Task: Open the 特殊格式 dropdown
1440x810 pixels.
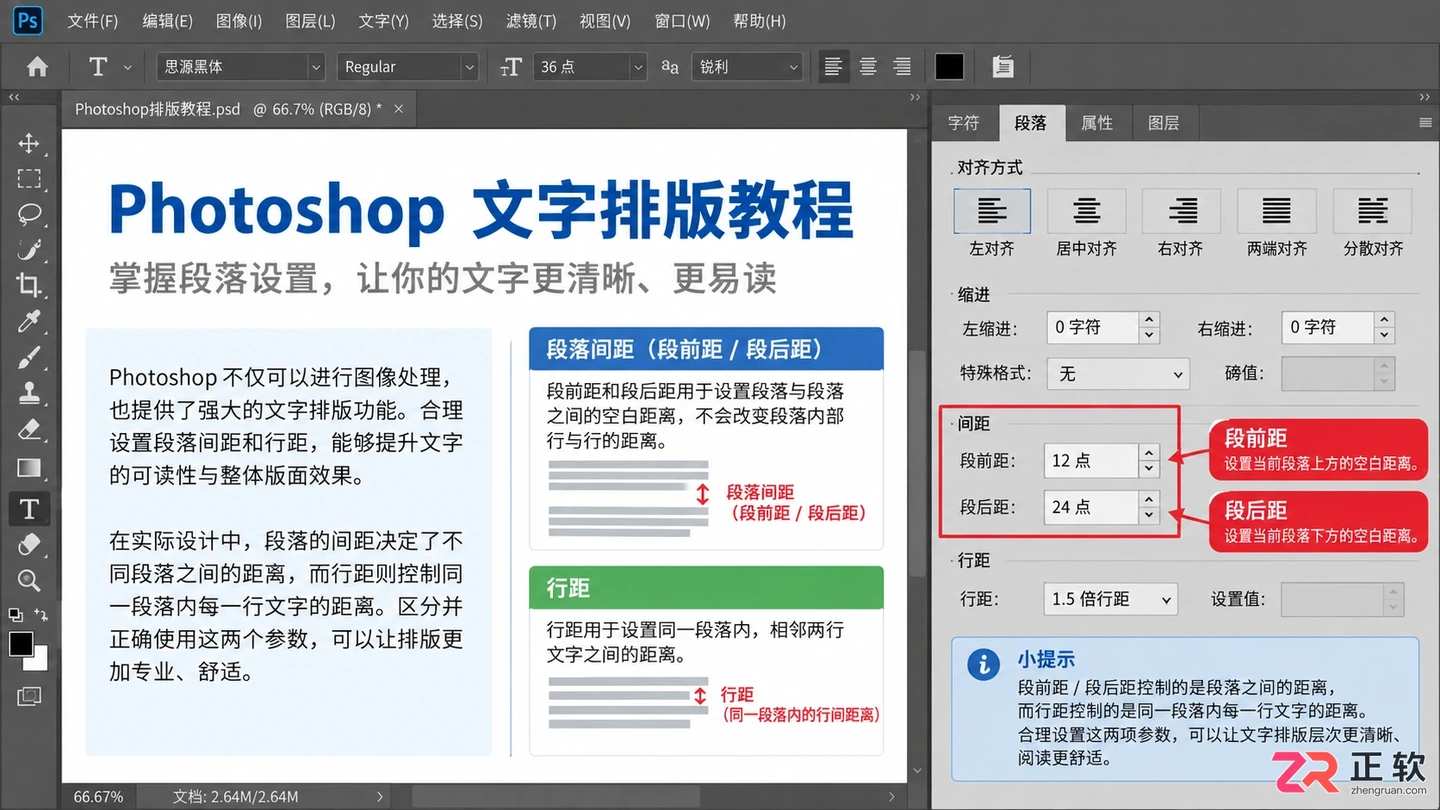Action: 1119,374
